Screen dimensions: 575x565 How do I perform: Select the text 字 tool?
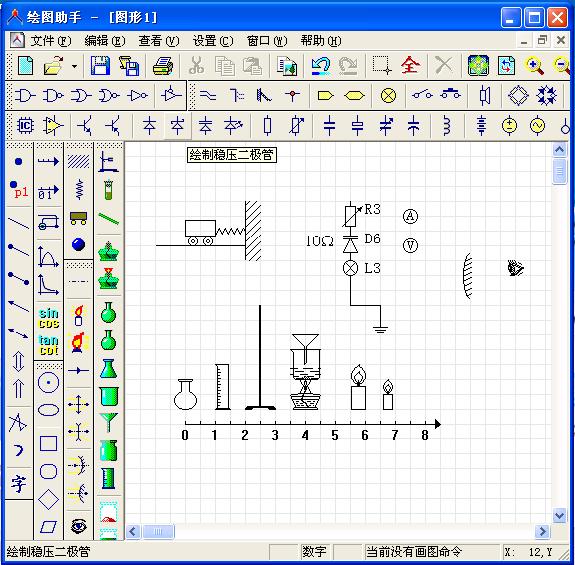click(18, 484)
